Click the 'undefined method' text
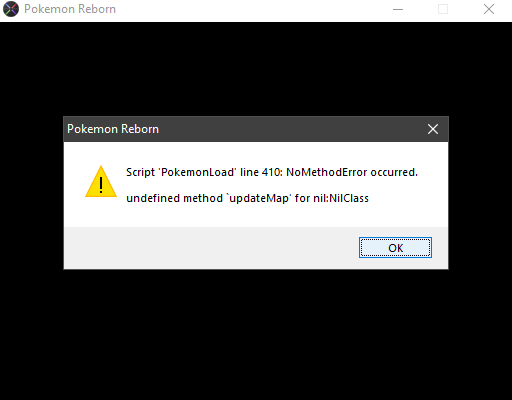512x400 pixels. pyautogui.click(x=174, y=198)
